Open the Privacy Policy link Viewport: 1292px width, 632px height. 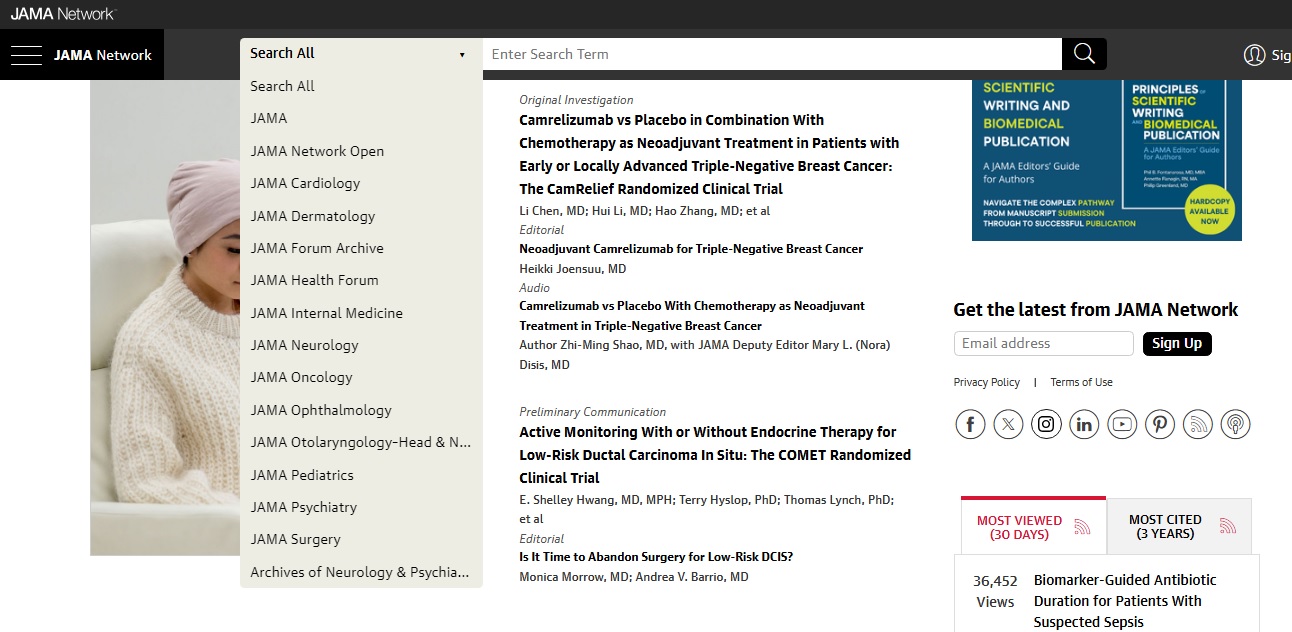(987, 382)
